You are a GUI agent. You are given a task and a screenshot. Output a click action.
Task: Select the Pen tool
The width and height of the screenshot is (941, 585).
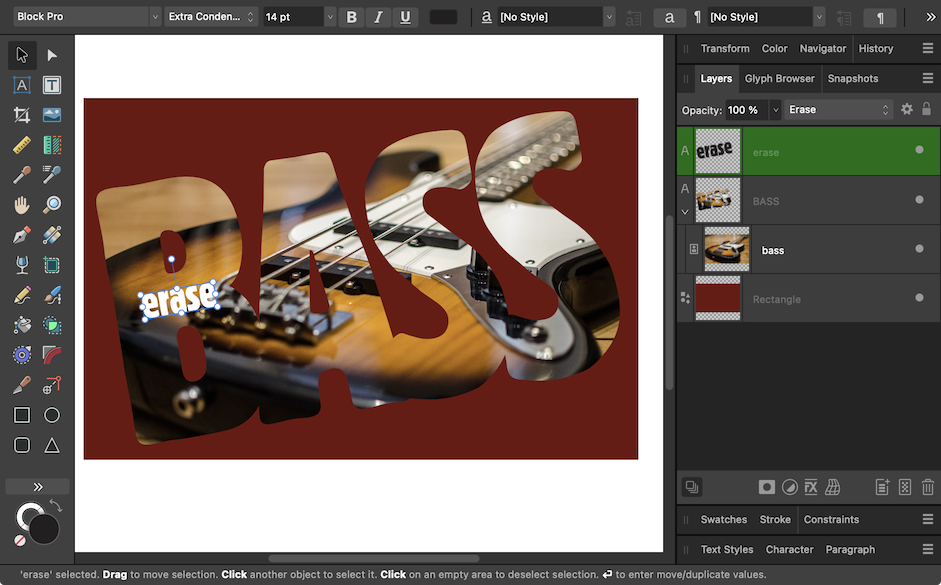(21, 234)
